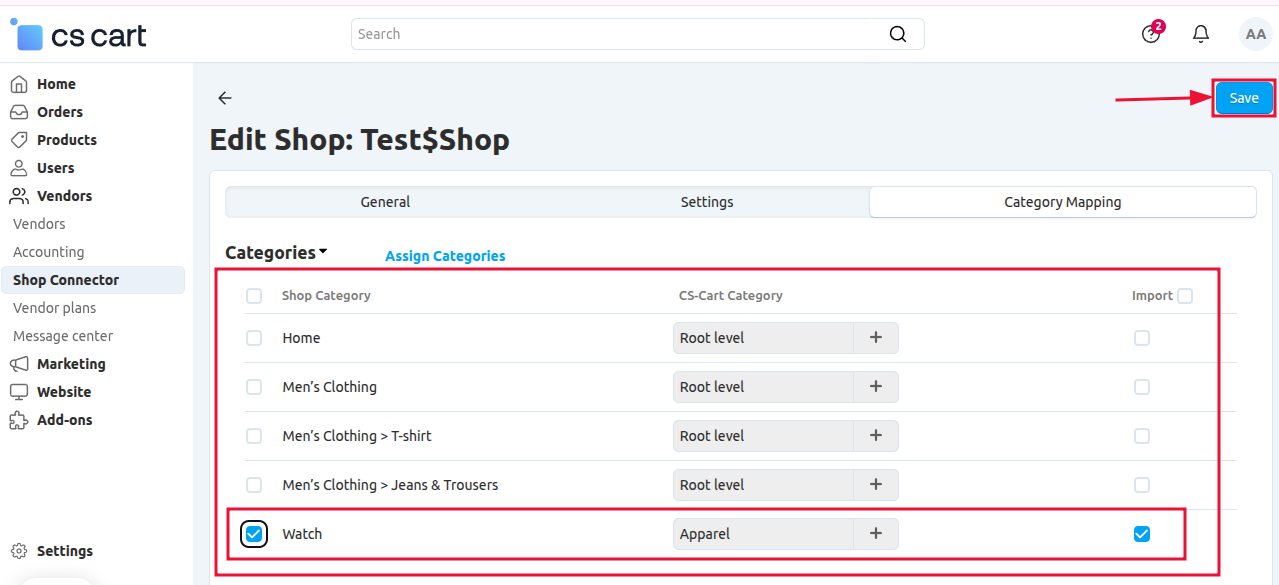The width and height of the screenshot is (1279, 585).
Task: Open the notifications bell icon
Action: (x=1200, y=33)
